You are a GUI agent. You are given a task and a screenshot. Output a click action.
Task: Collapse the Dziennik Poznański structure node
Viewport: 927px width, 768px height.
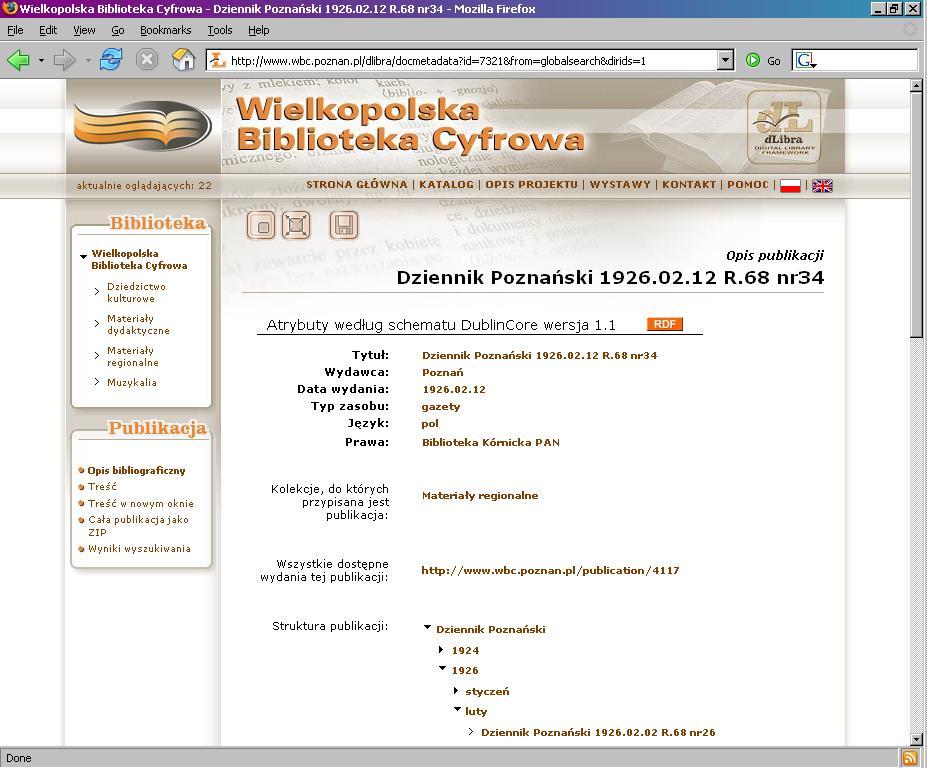tap(427, 628)
